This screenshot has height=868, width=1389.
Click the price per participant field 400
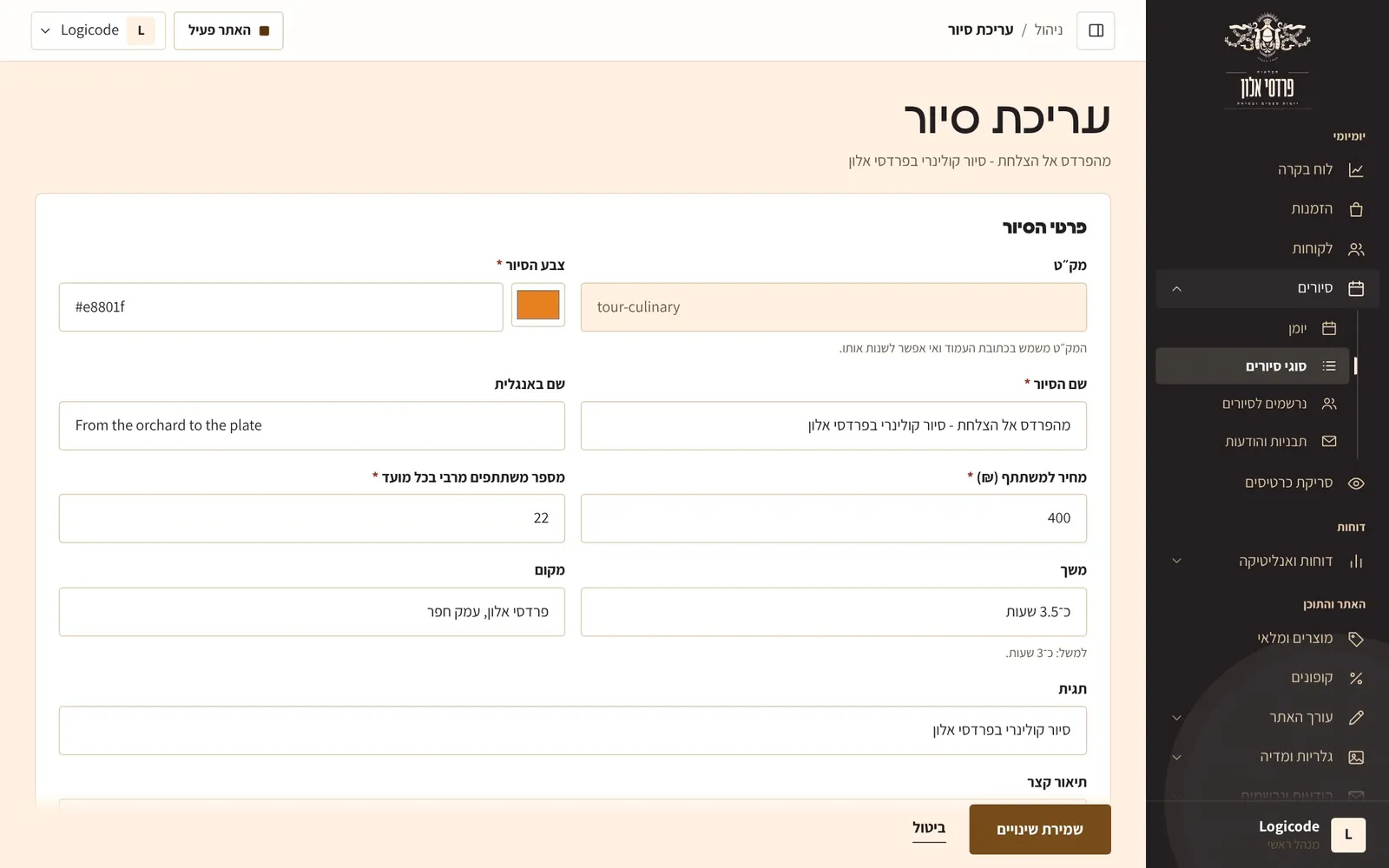(833, 518)
